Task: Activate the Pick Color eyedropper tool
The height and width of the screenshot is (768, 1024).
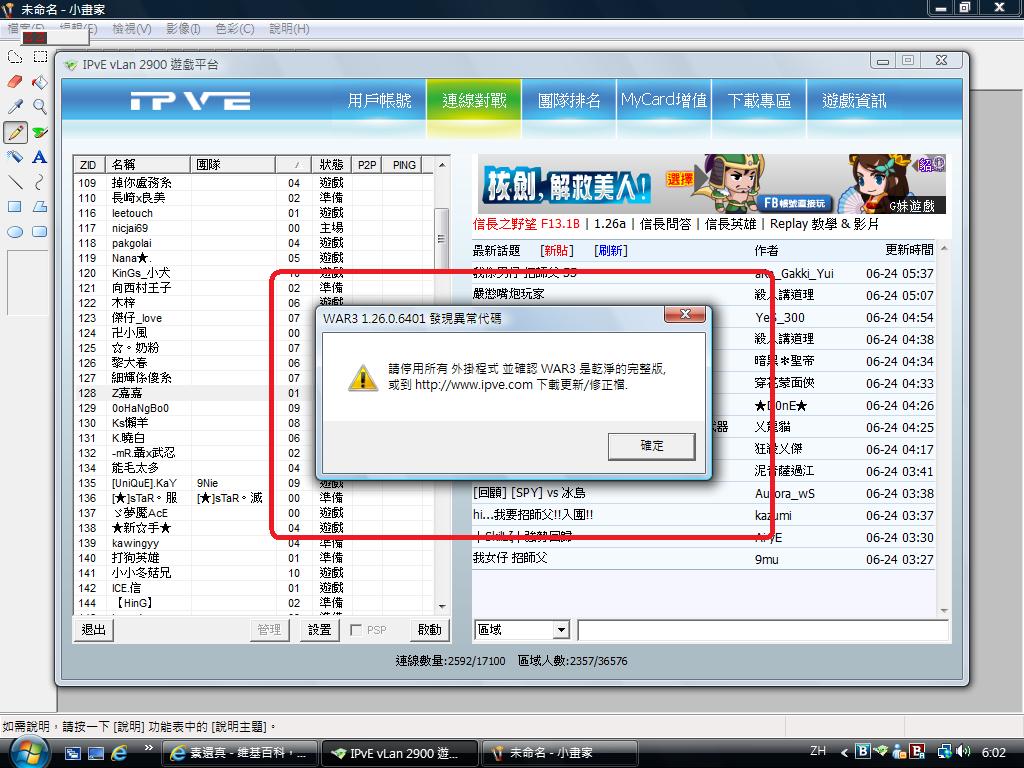Action: click(15, 106)
